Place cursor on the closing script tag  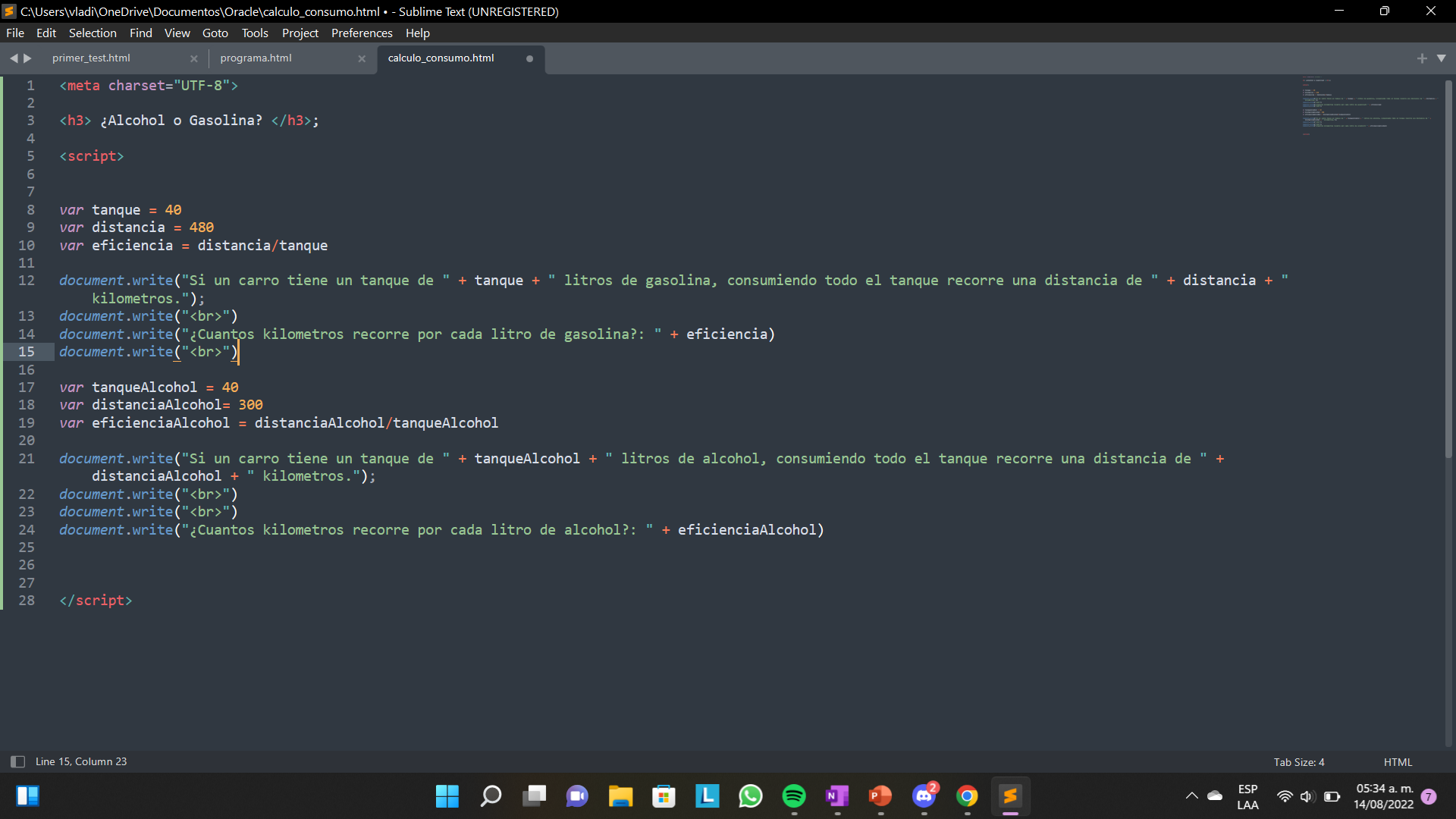click(96, 600)
